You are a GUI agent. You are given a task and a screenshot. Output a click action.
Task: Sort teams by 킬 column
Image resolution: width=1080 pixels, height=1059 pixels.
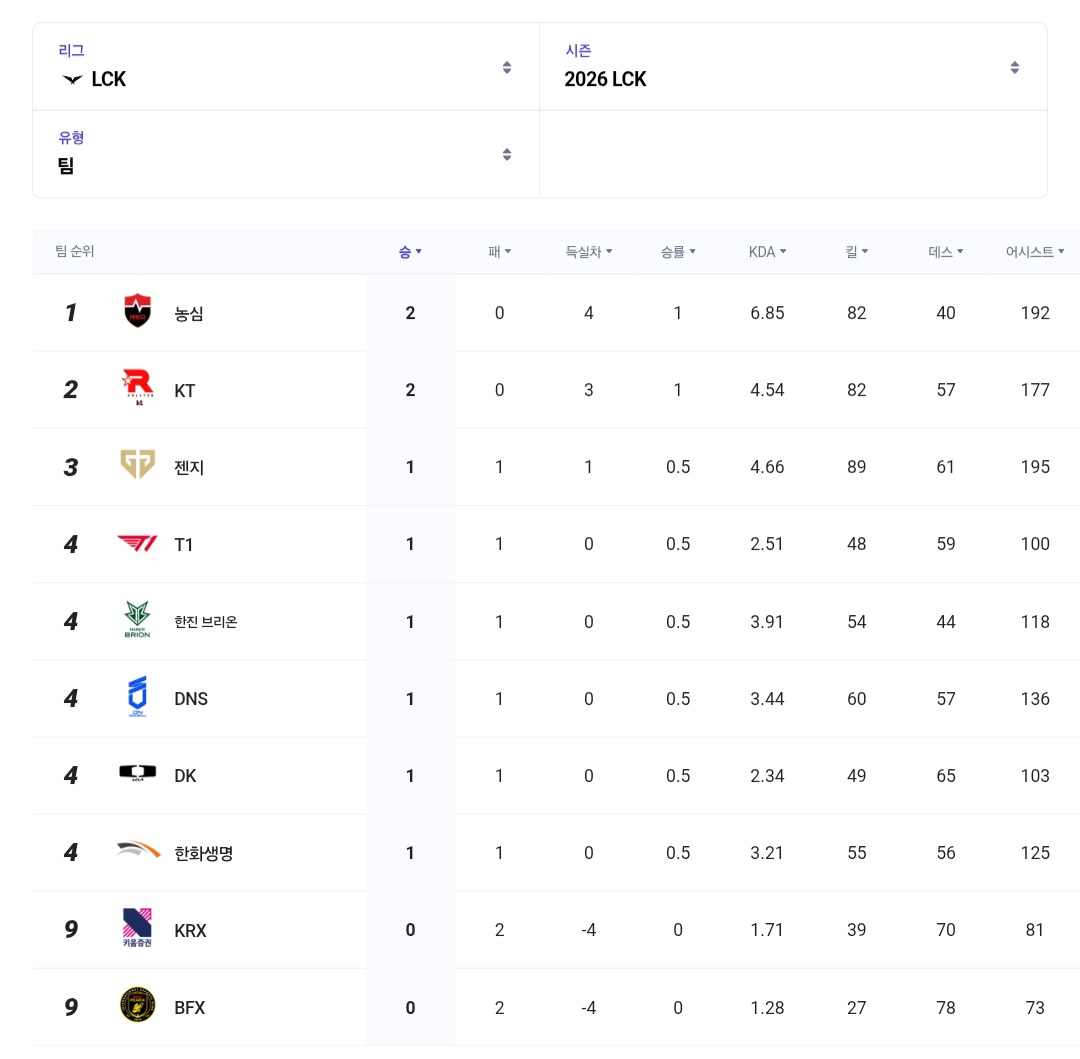tap(856, 252)
